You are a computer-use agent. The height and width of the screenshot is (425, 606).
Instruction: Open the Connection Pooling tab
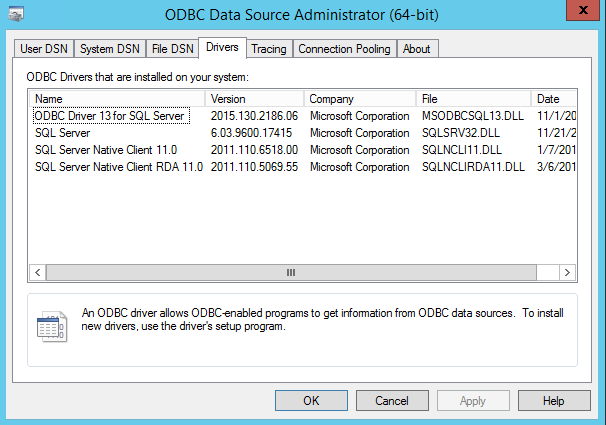pos(344,49)
